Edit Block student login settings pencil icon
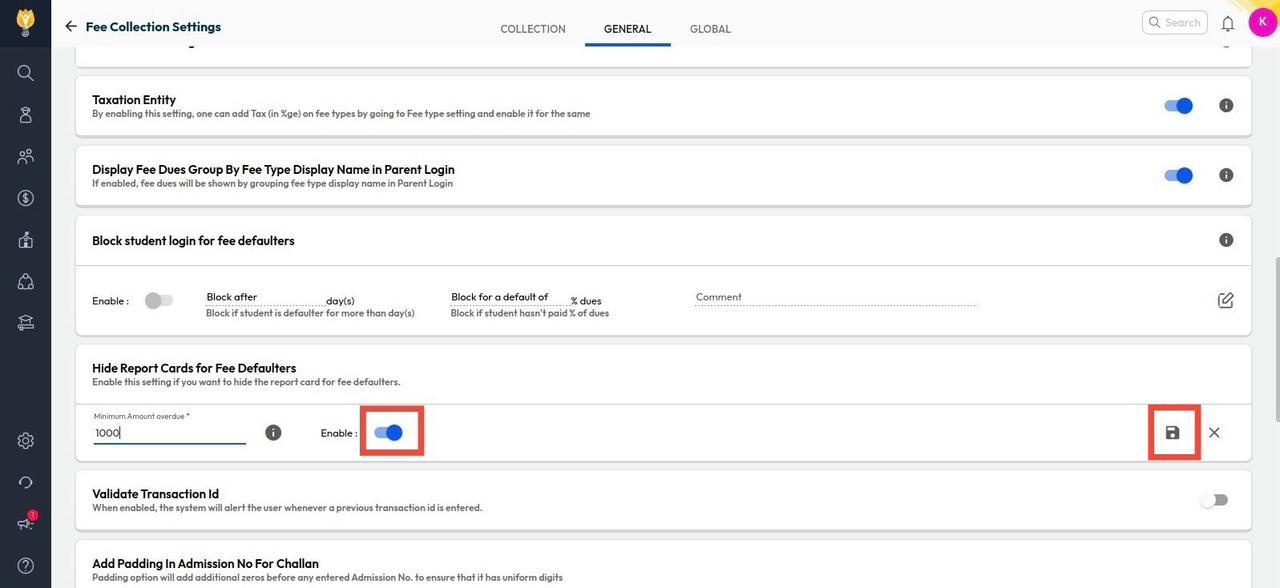This screenshot has height=588, width=1280. (x=1225, y=300)
